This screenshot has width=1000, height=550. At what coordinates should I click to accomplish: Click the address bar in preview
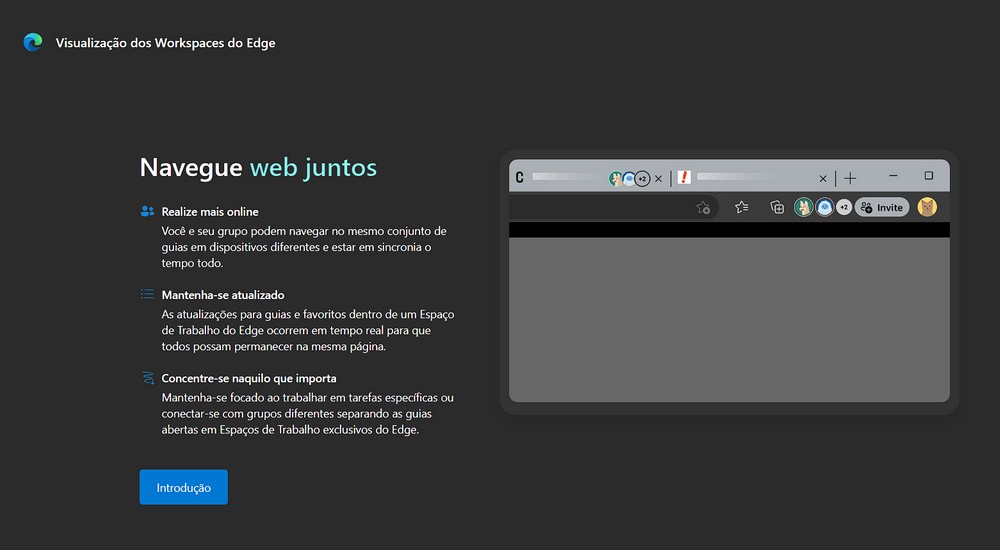600,207
